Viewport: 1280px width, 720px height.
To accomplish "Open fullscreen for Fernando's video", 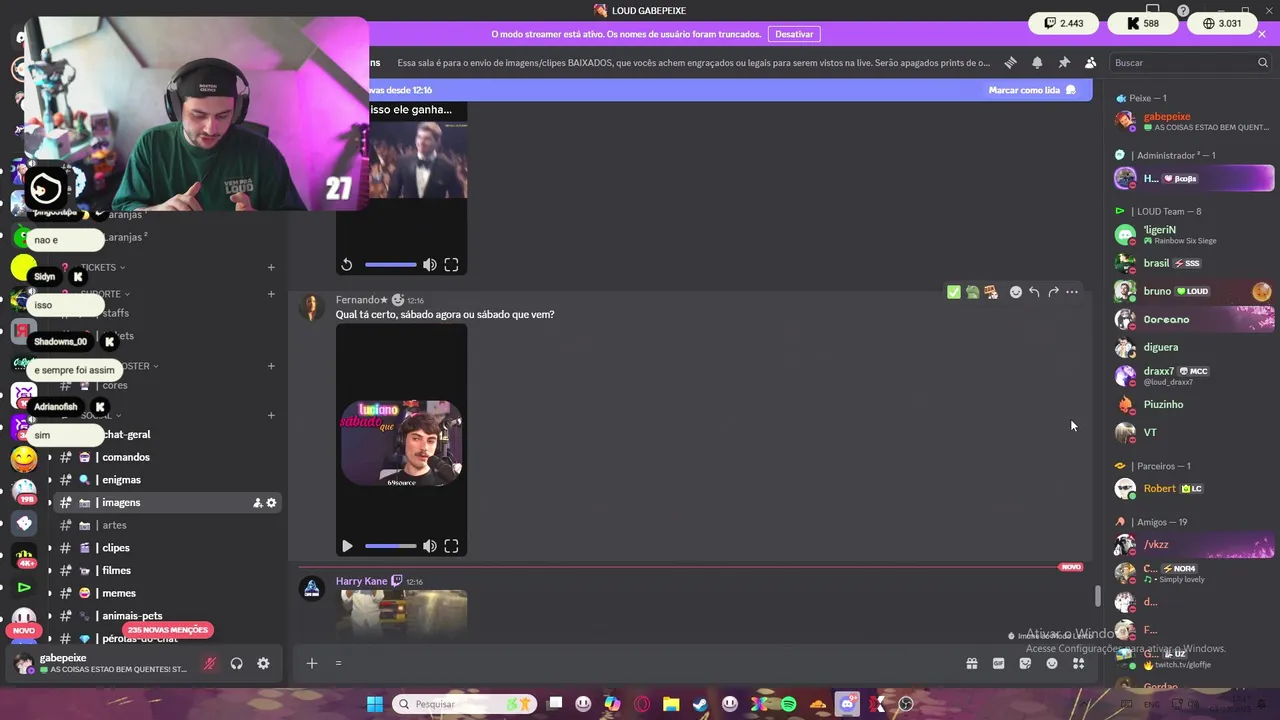I will pos(452,546).
